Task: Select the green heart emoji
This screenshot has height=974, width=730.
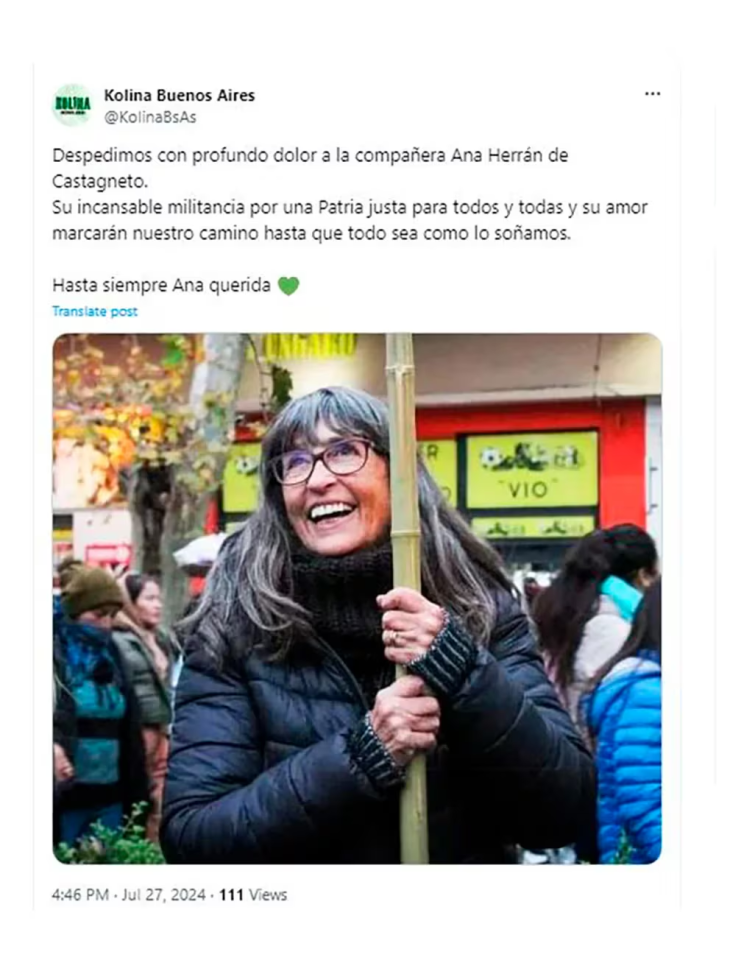Action: (x=288, y=286)
